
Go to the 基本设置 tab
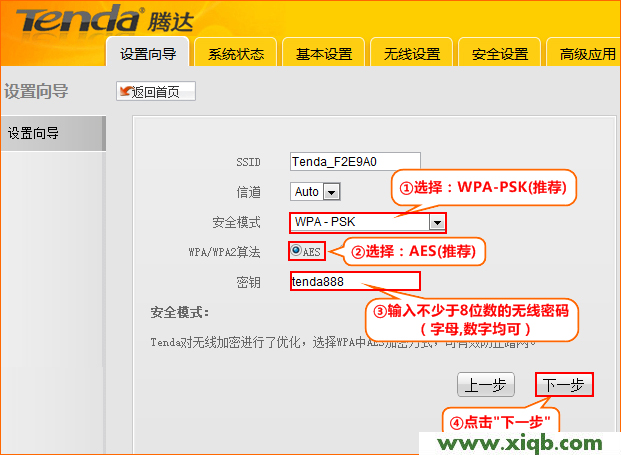[323, 54]
